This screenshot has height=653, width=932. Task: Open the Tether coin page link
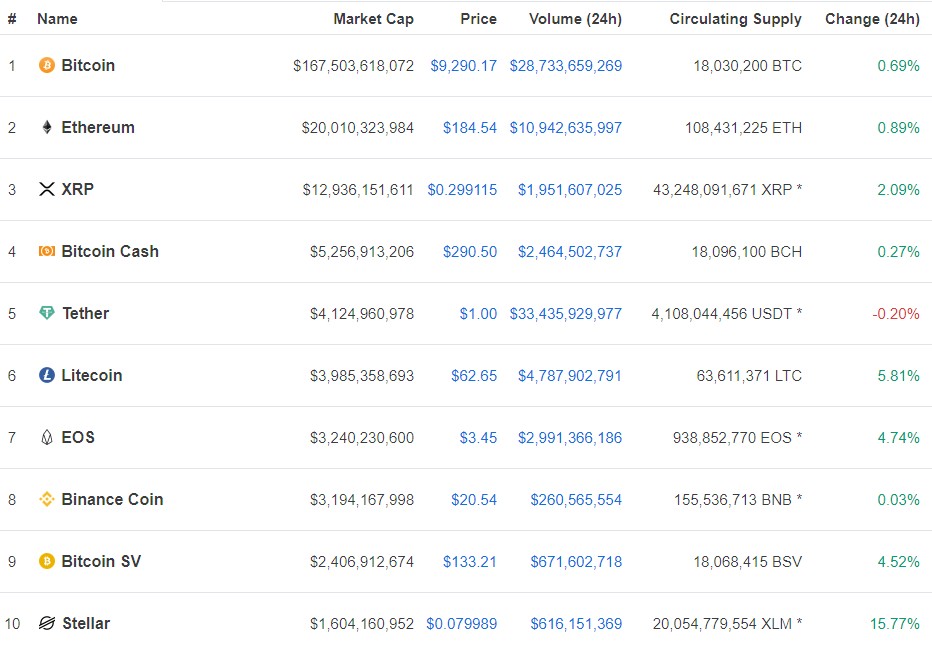[x=86, y=313]
